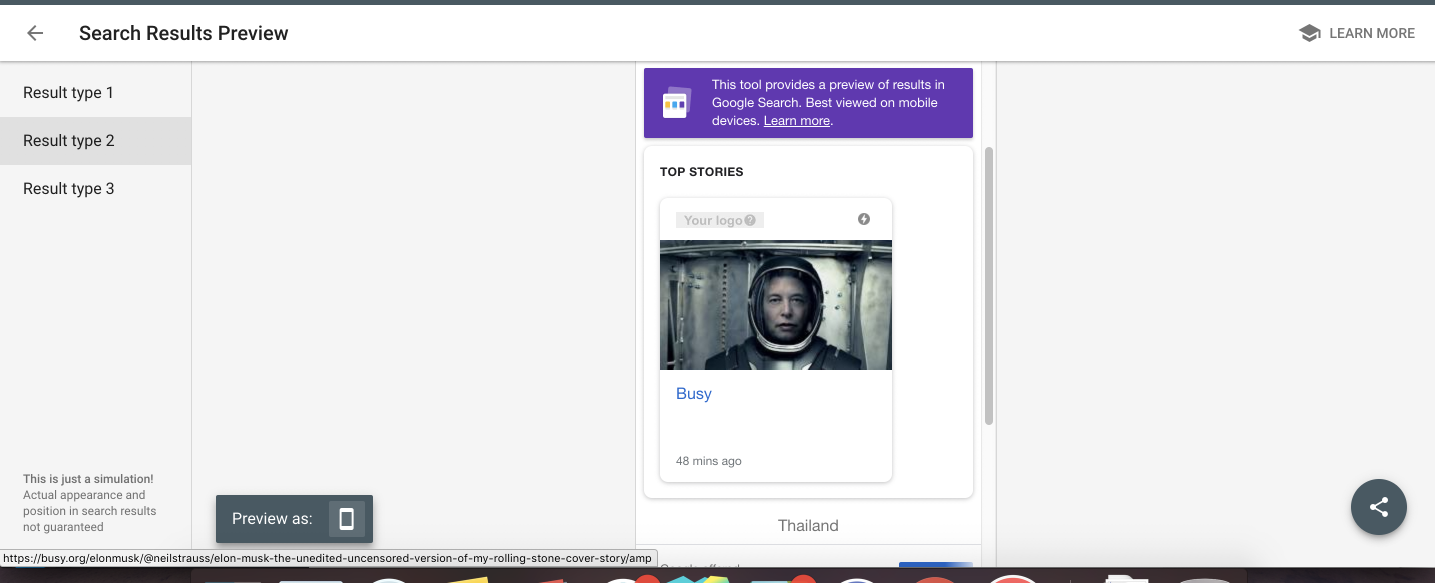The height and width of the screenshot is (583, 1435).
Task: Click the Search Results Preview title
Action: click(184, 33)
